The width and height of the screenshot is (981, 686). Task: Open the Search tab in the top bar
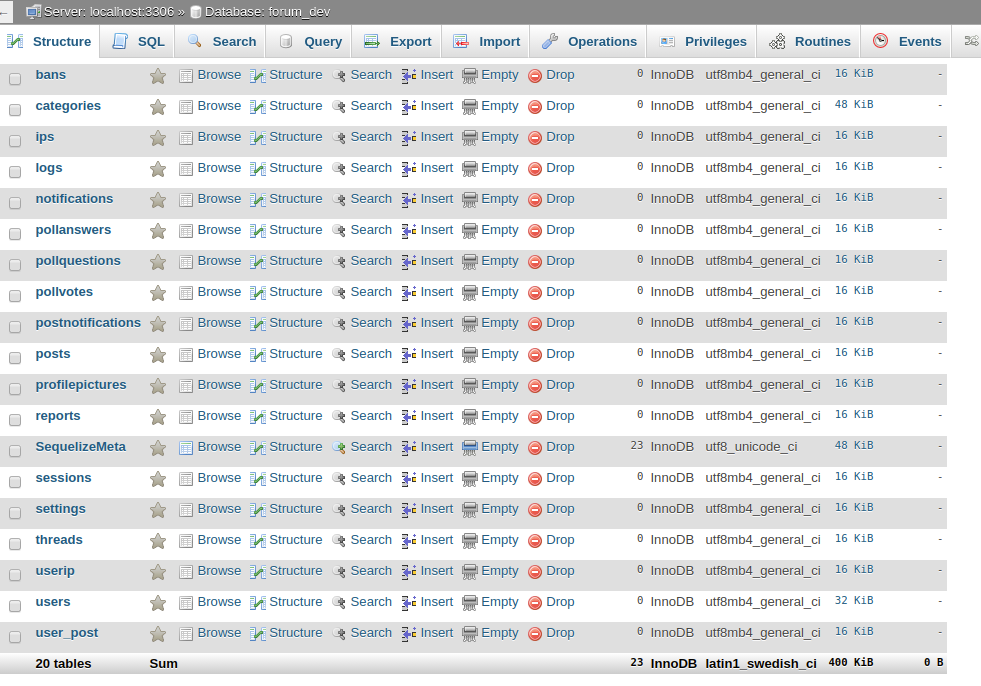221,41
